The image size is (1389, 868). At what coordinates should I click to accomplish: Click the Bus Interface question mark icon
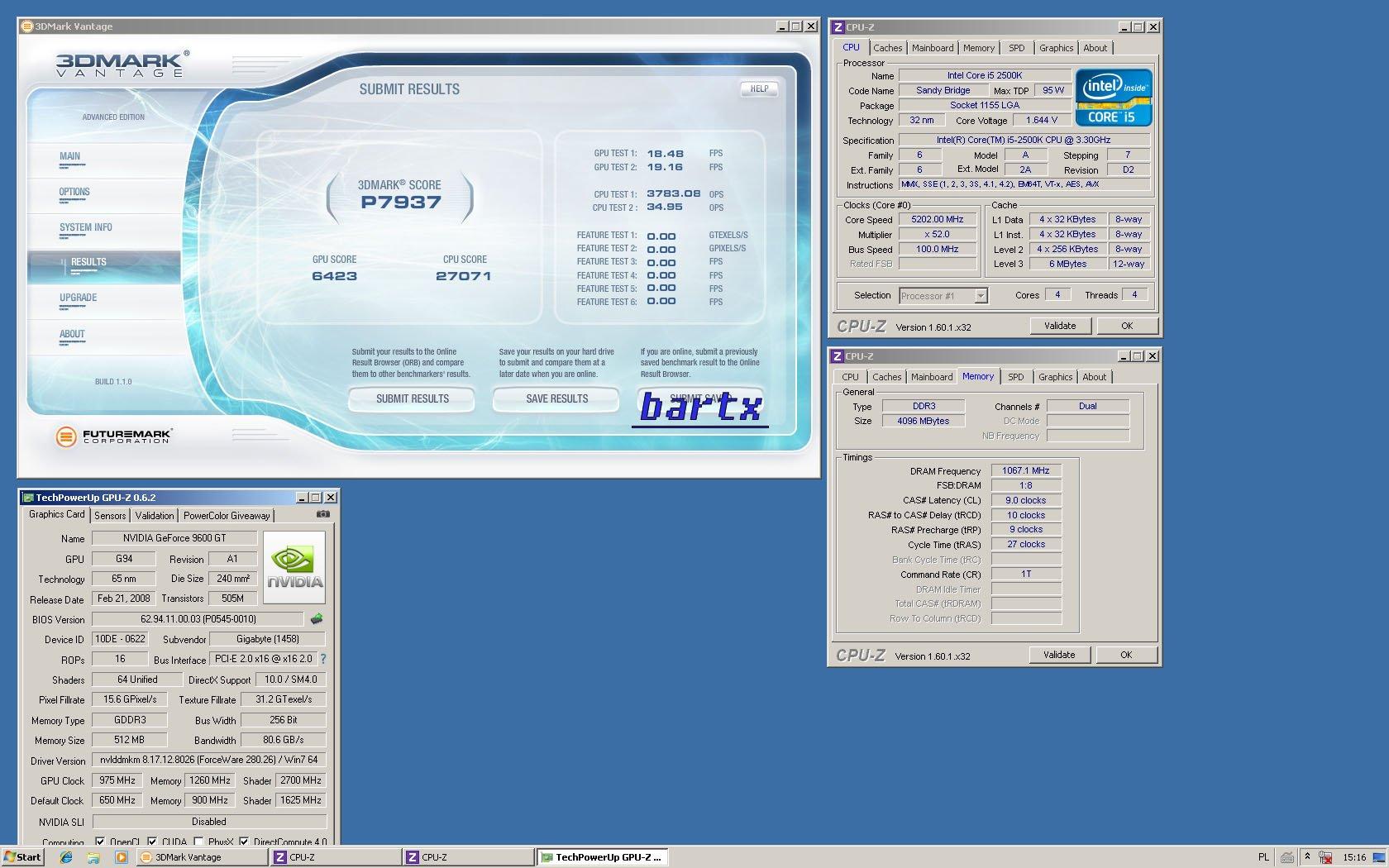pyautogui.click(x=323, y=659)
